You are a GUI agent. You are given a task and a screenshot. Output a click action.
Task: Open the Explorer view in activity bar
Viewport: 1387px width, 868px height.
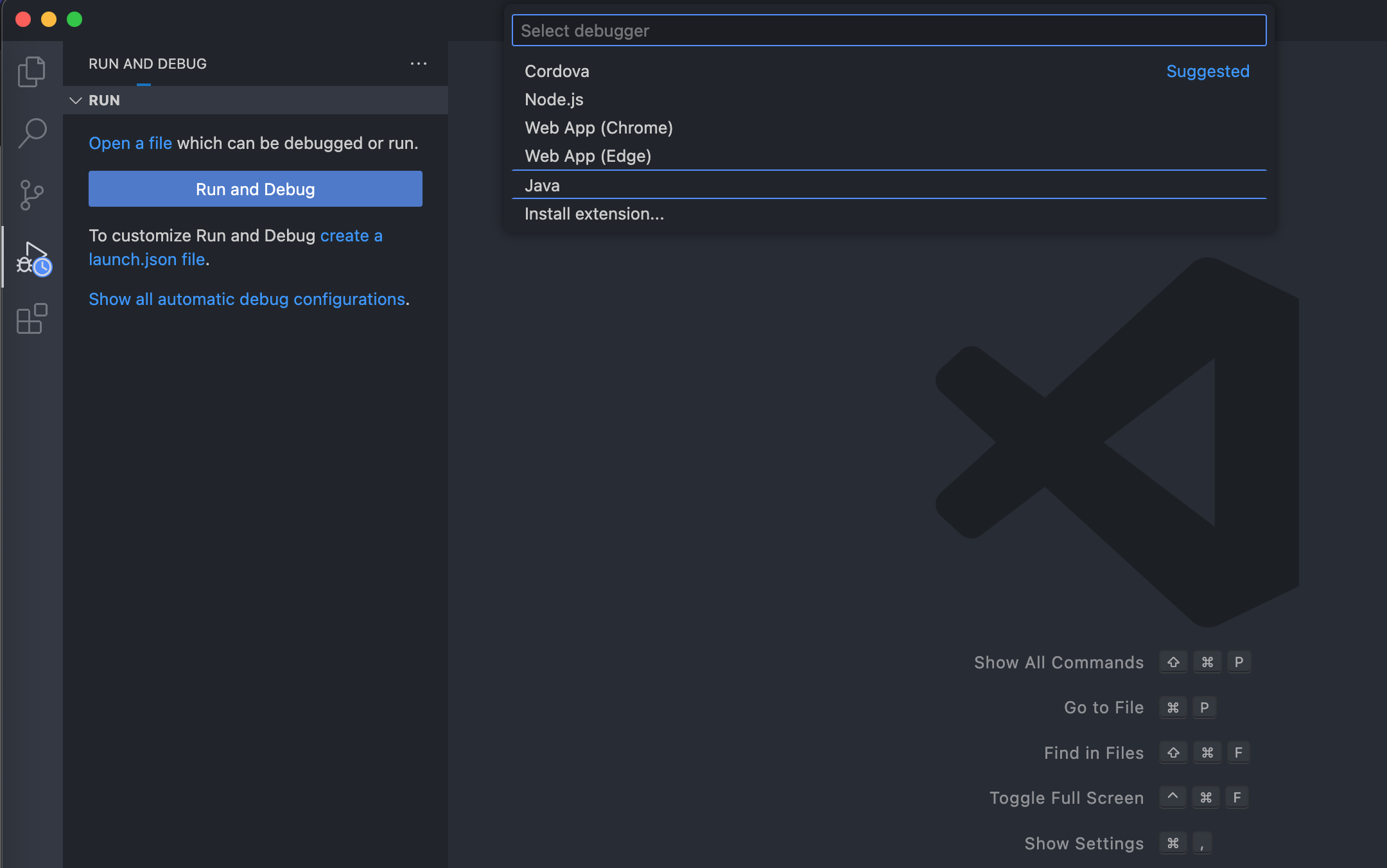pyautogui.click(x=31, y=71)
